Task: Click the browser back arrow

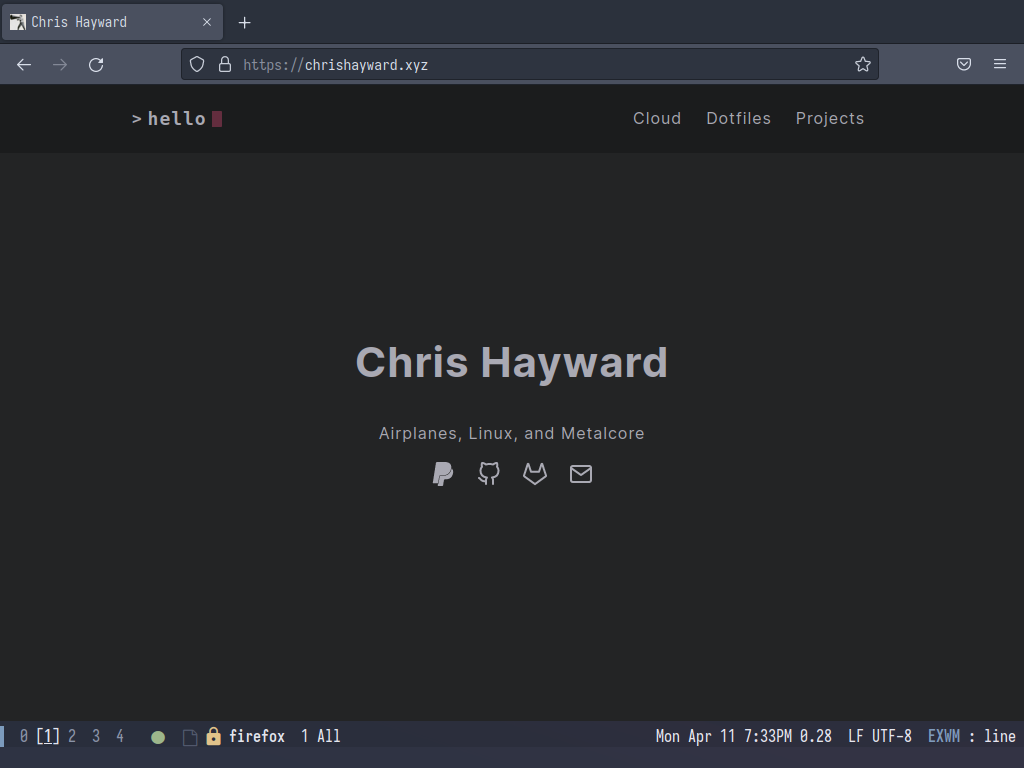Action: click(x=24, y=65)
